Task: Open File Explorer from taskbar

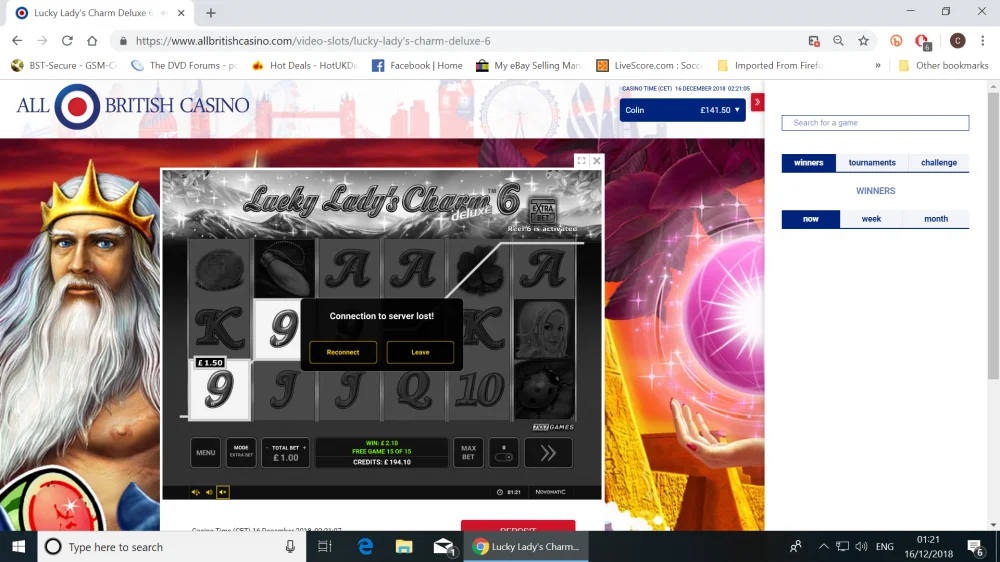Action: coord(404,547)
